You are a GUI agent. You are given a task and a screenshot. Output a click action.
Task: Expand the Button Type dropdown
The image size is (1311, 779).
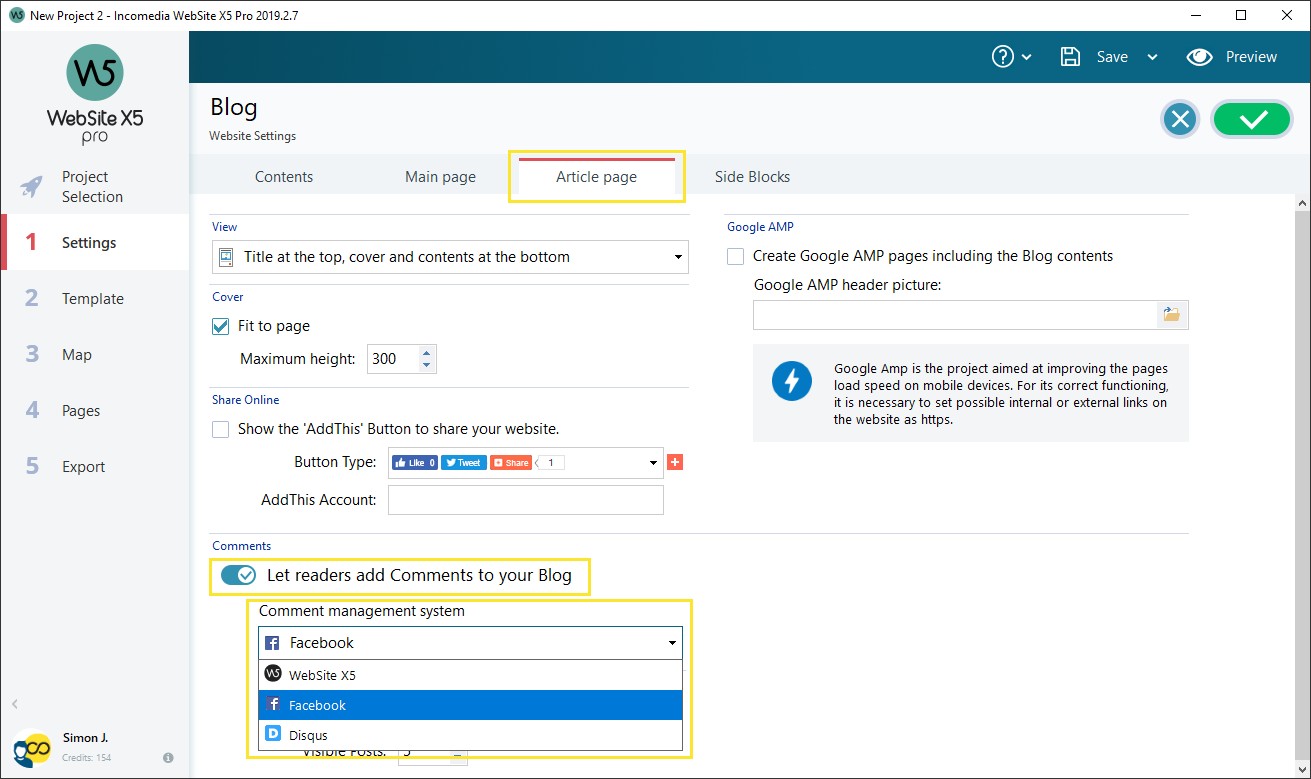coord(656,462)
